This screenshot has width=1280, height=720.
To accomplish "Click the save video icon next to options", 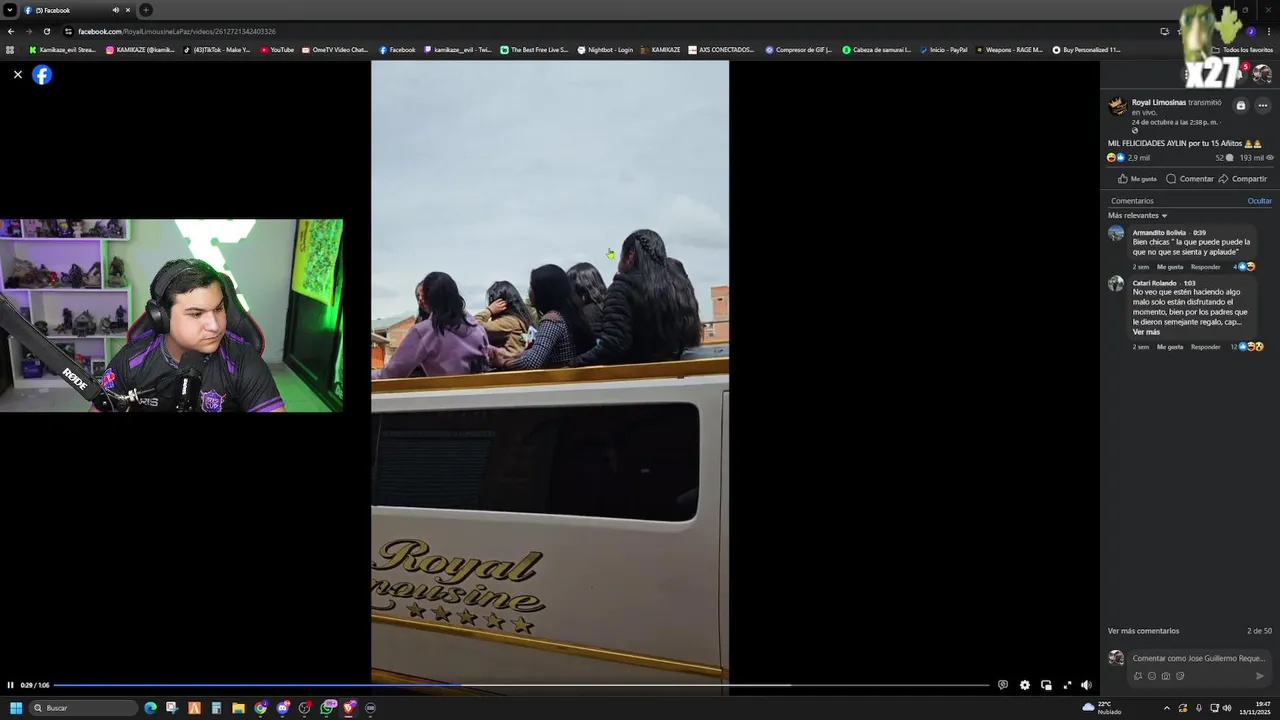I will [1241, 105].
